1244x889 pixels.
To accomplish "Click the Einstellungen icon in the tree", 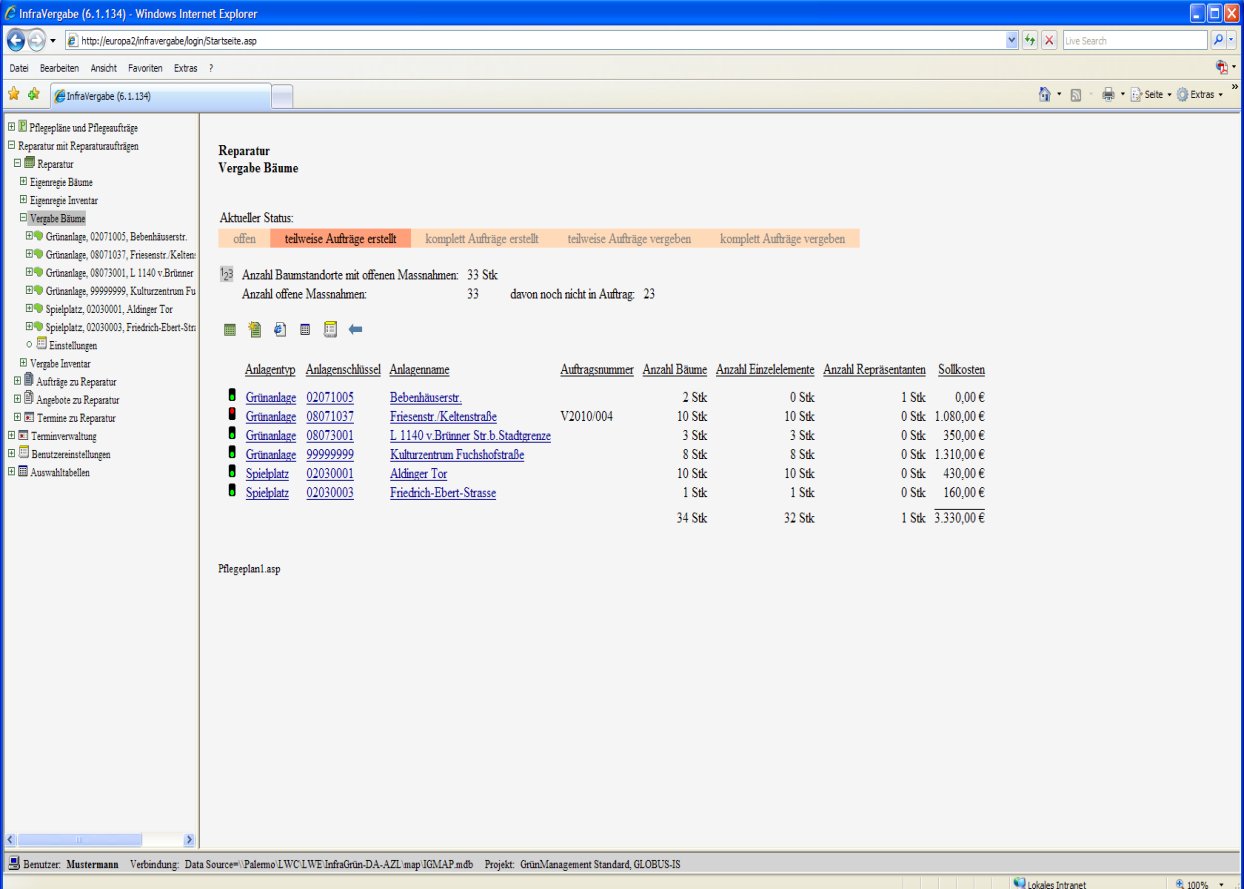I will pos(42,345).
